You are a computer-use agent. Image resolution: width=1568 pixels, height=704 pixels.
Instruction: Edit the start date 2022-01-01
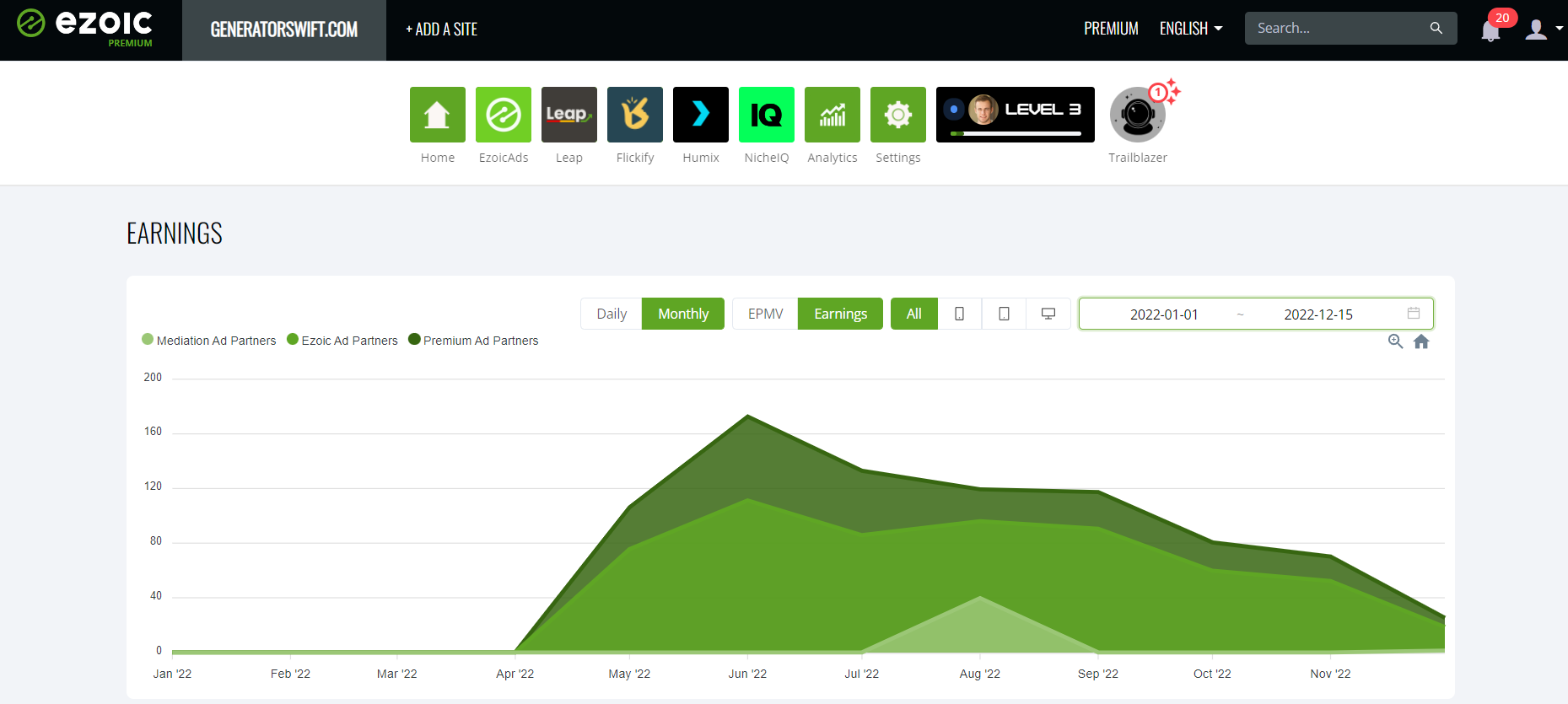tap(1164, 314)
